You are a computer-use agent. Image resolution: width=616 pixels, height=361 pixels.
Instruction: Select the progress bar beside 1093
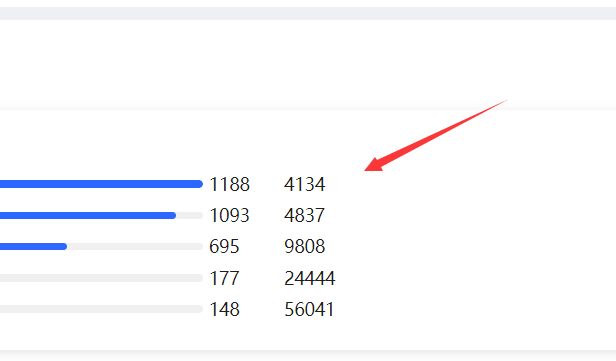click(101, 215)
